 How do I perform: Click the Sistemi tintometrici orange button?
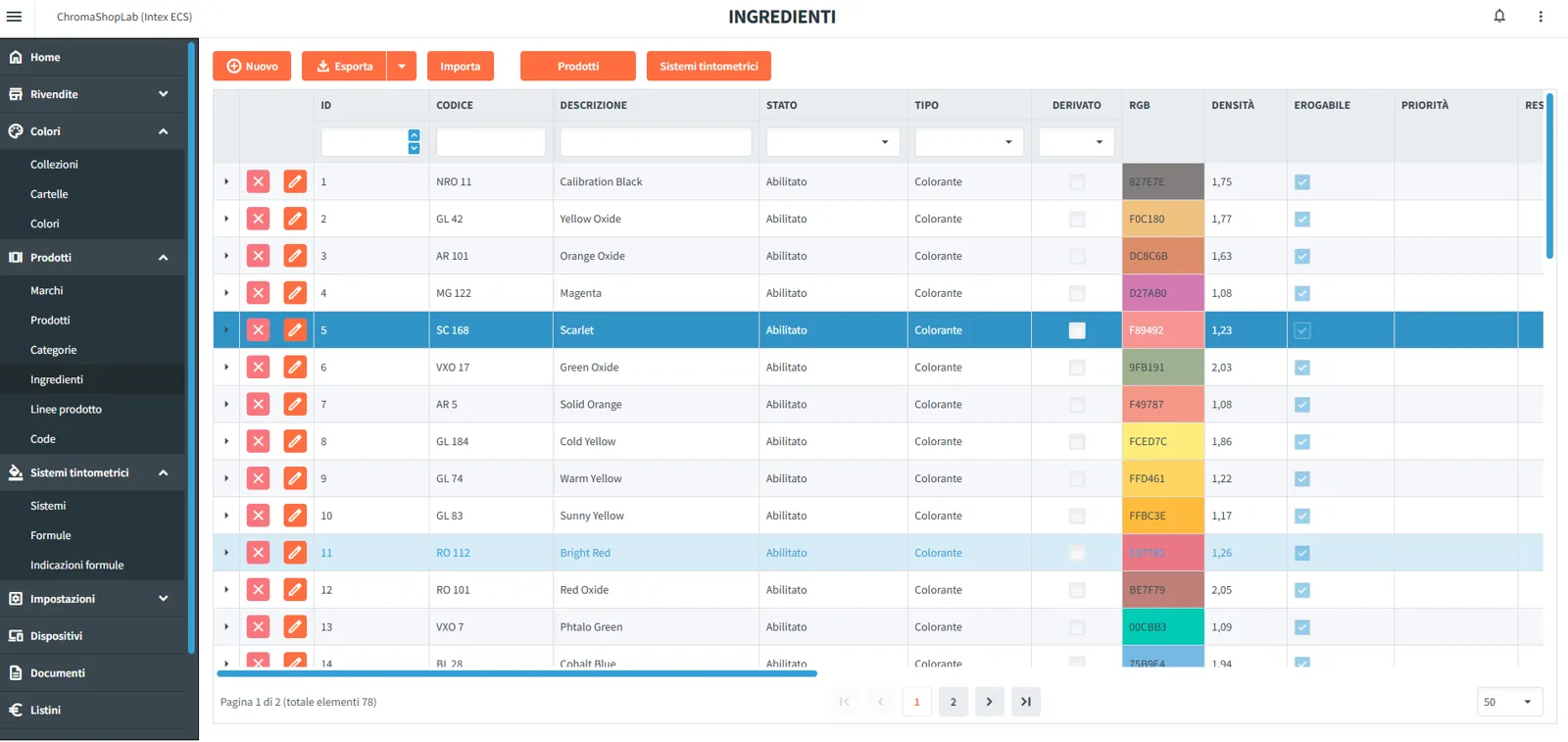(x=709, y=66)
